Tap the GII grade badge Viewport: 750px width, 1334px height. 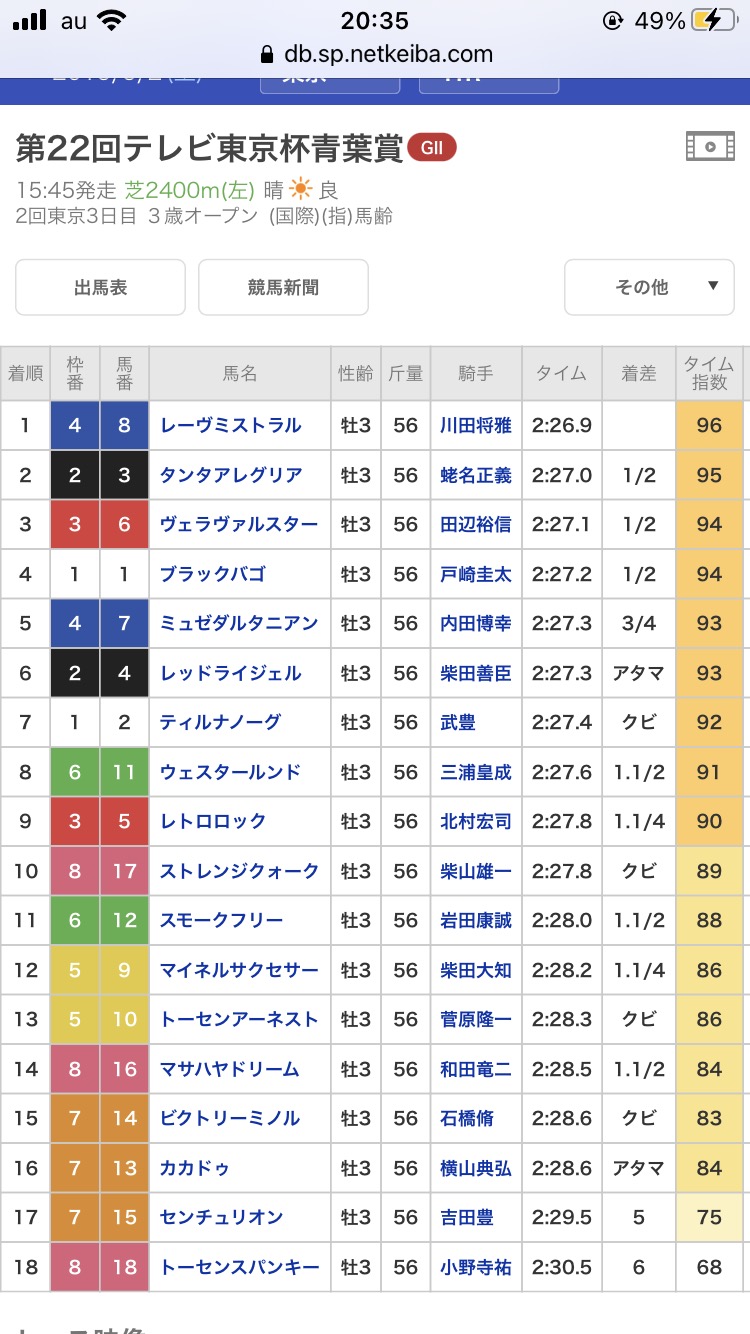click(432, 149)
